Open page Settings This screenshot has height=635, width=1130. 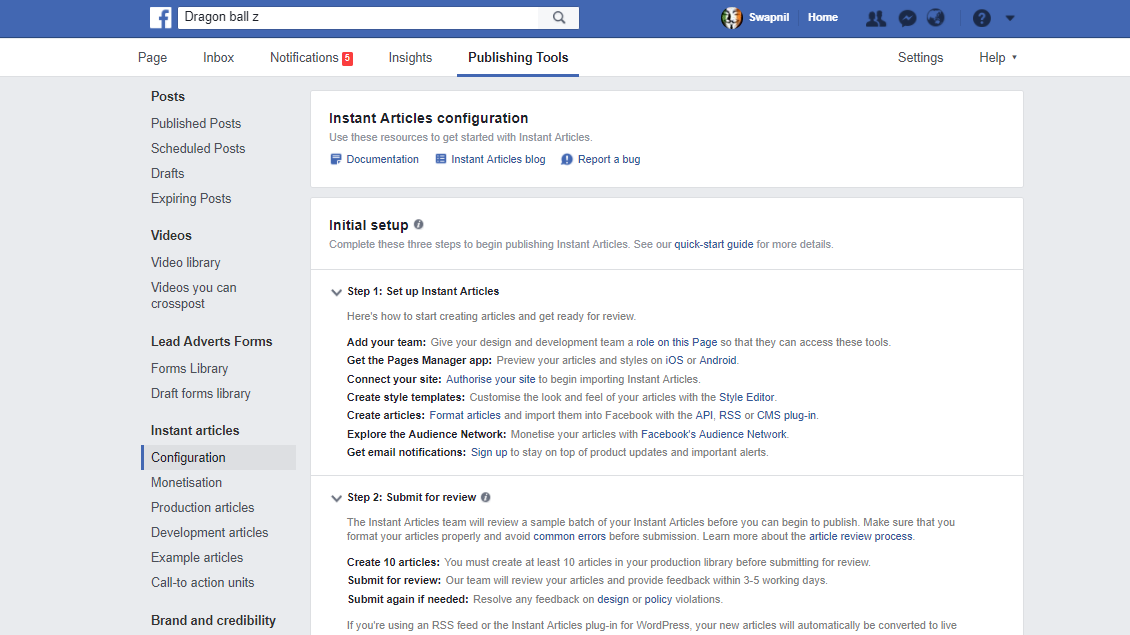[x=920, y=58]
